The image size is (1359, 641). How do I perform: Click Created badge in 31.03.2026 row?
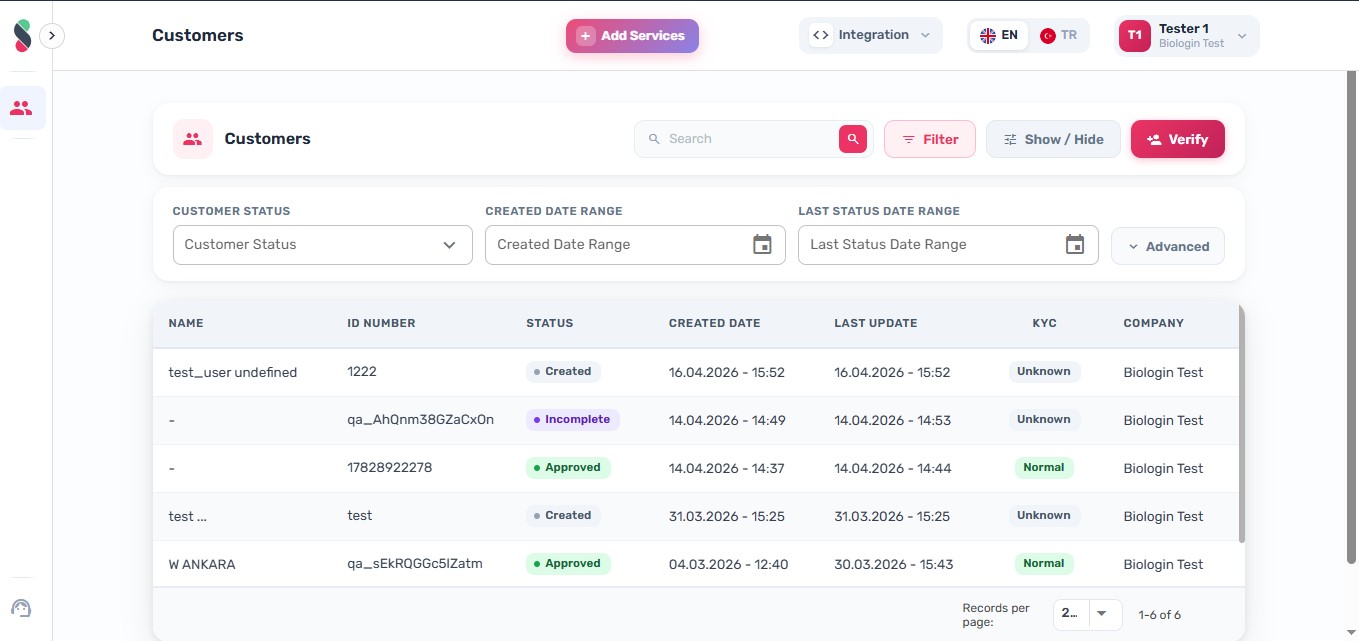click(563, 515)
